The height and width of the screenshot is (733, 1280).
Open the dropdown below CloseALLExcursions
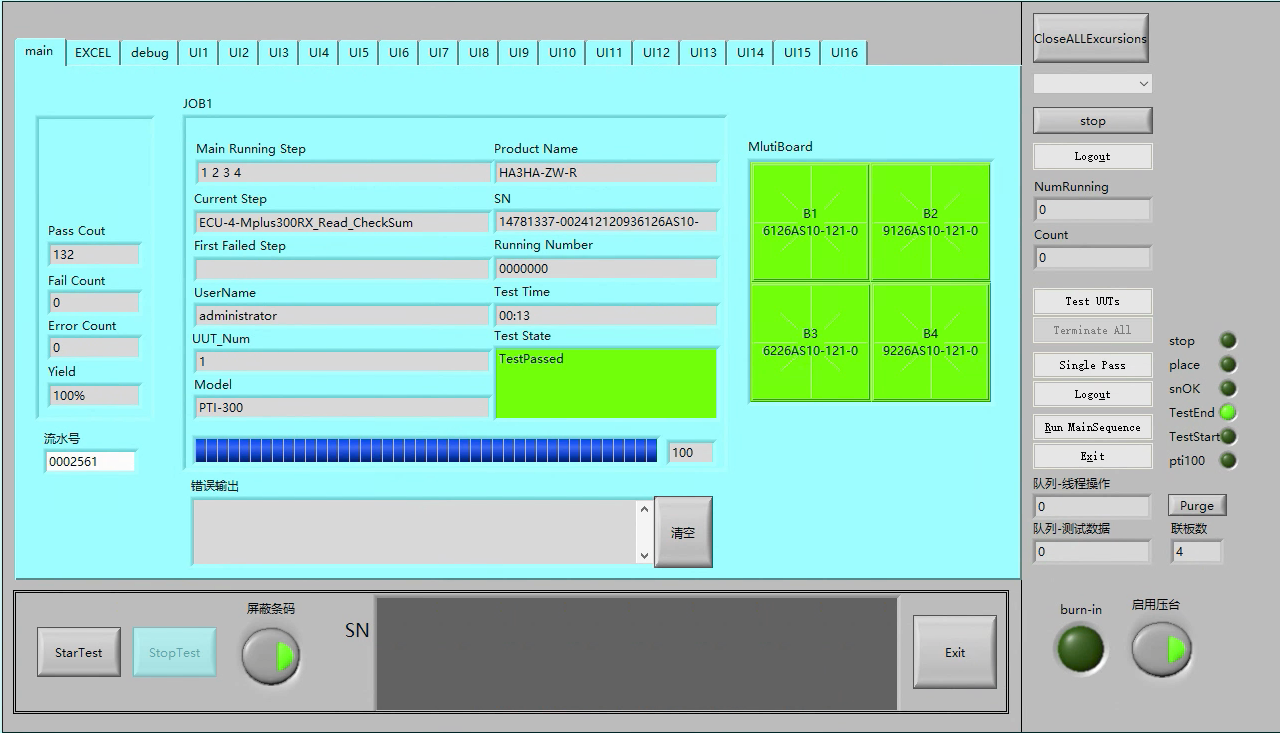click(1092, 84)
